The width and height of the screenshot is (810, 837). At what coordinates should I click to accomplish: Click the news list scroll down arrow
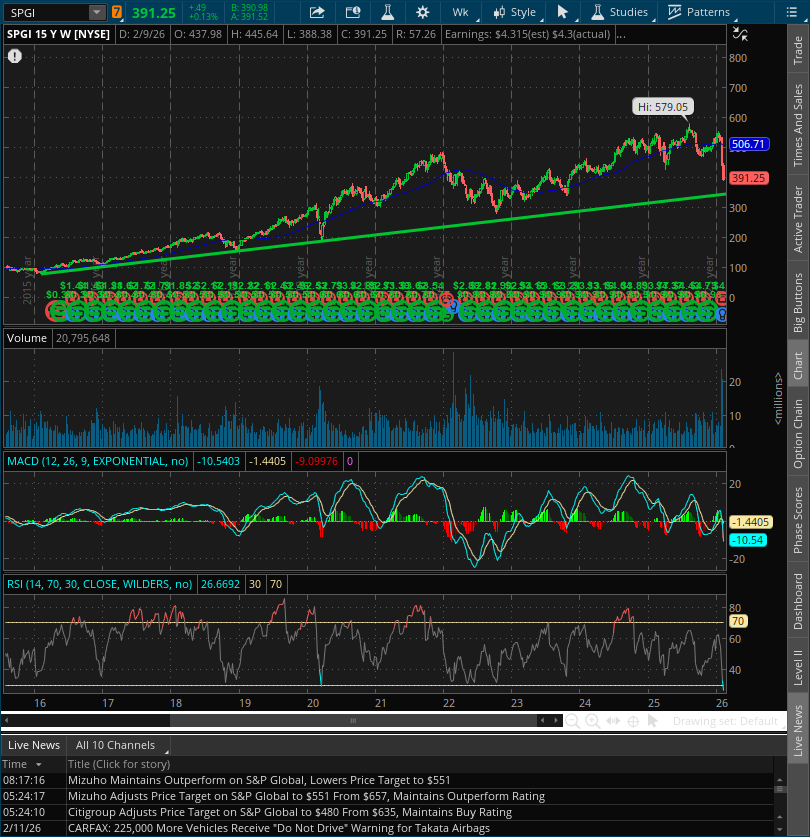click(780, 830)
